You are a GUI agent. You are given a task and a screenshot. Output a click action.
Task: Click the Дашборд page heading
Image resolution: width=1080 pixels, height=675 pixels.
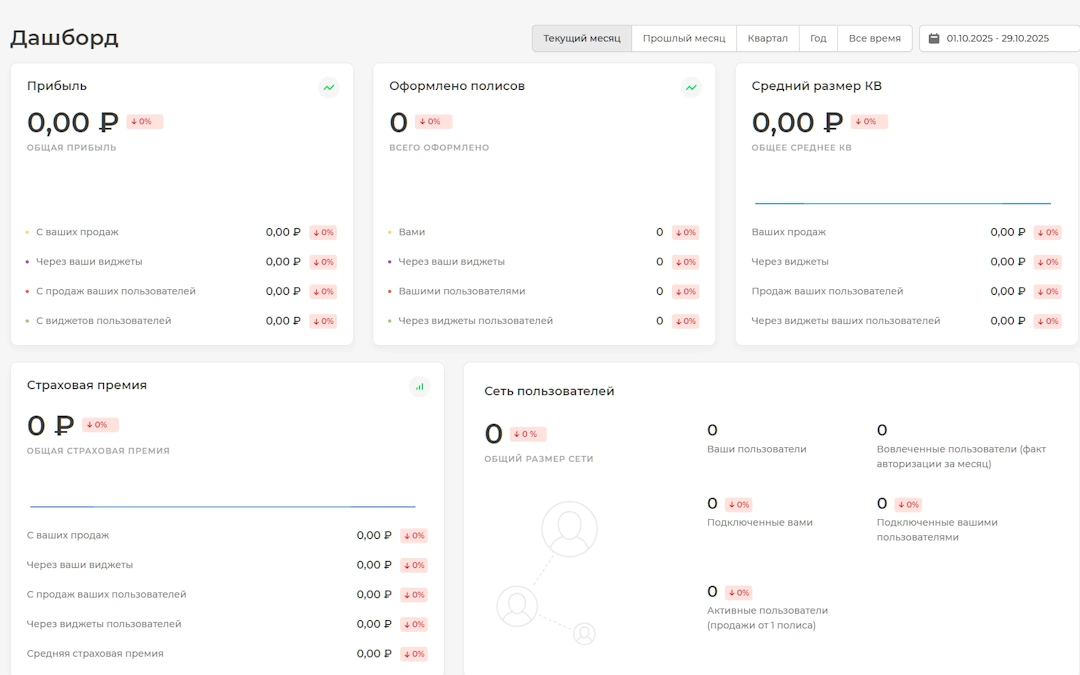[64, 38]
